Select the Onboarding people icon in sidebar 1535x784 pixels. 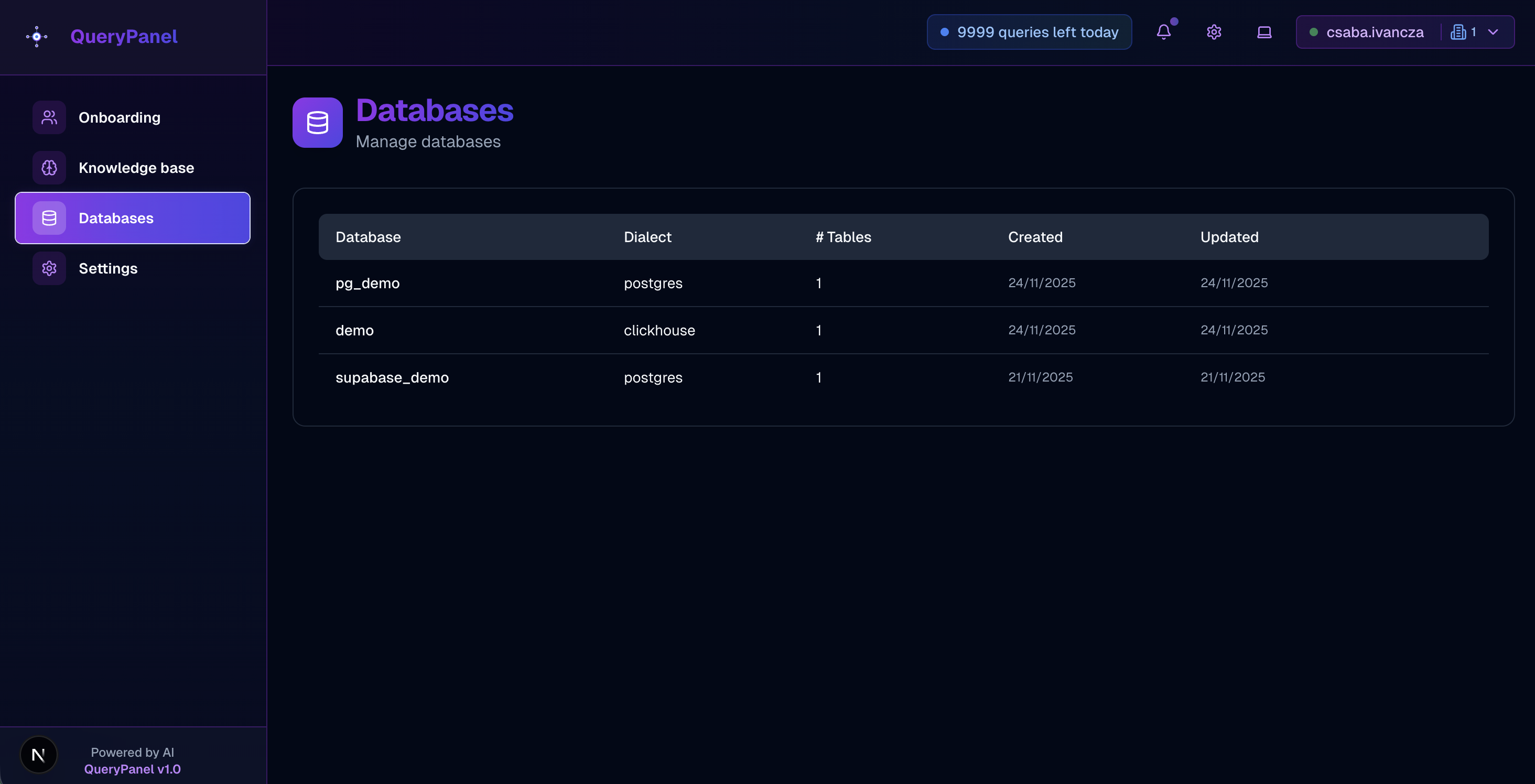(x=49, y=117)
